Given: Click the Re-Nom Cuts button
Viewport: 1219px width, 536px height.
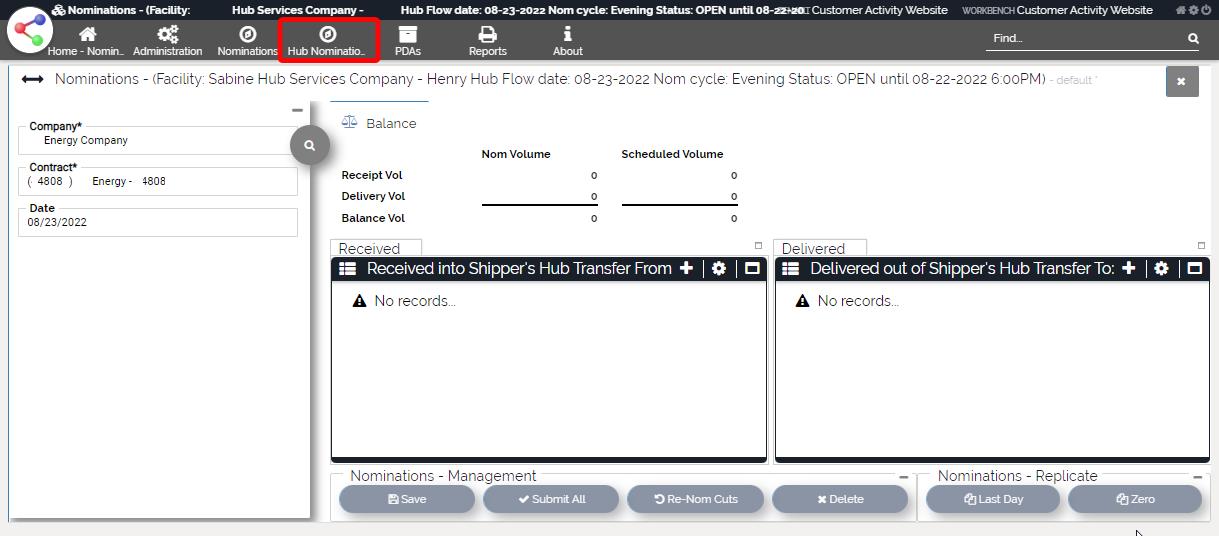Looking at the screenshot, I should point(696,499).
